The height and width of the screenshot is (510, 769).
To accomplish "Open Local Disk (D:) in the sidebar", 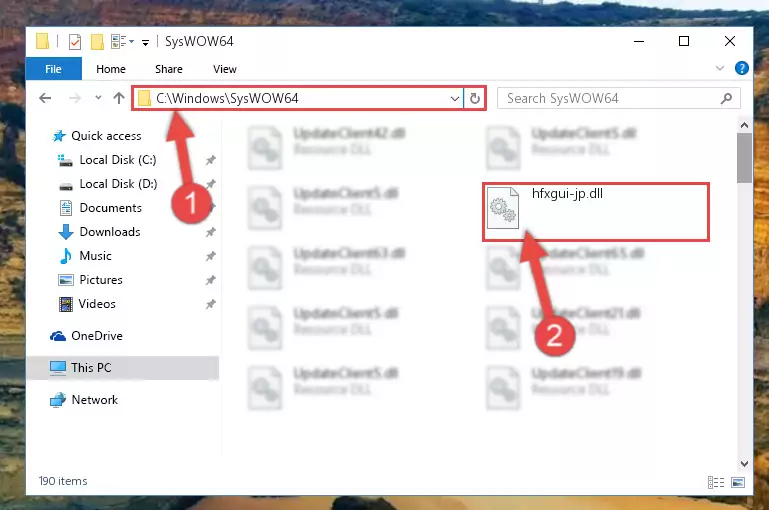I will click(118, 184).
